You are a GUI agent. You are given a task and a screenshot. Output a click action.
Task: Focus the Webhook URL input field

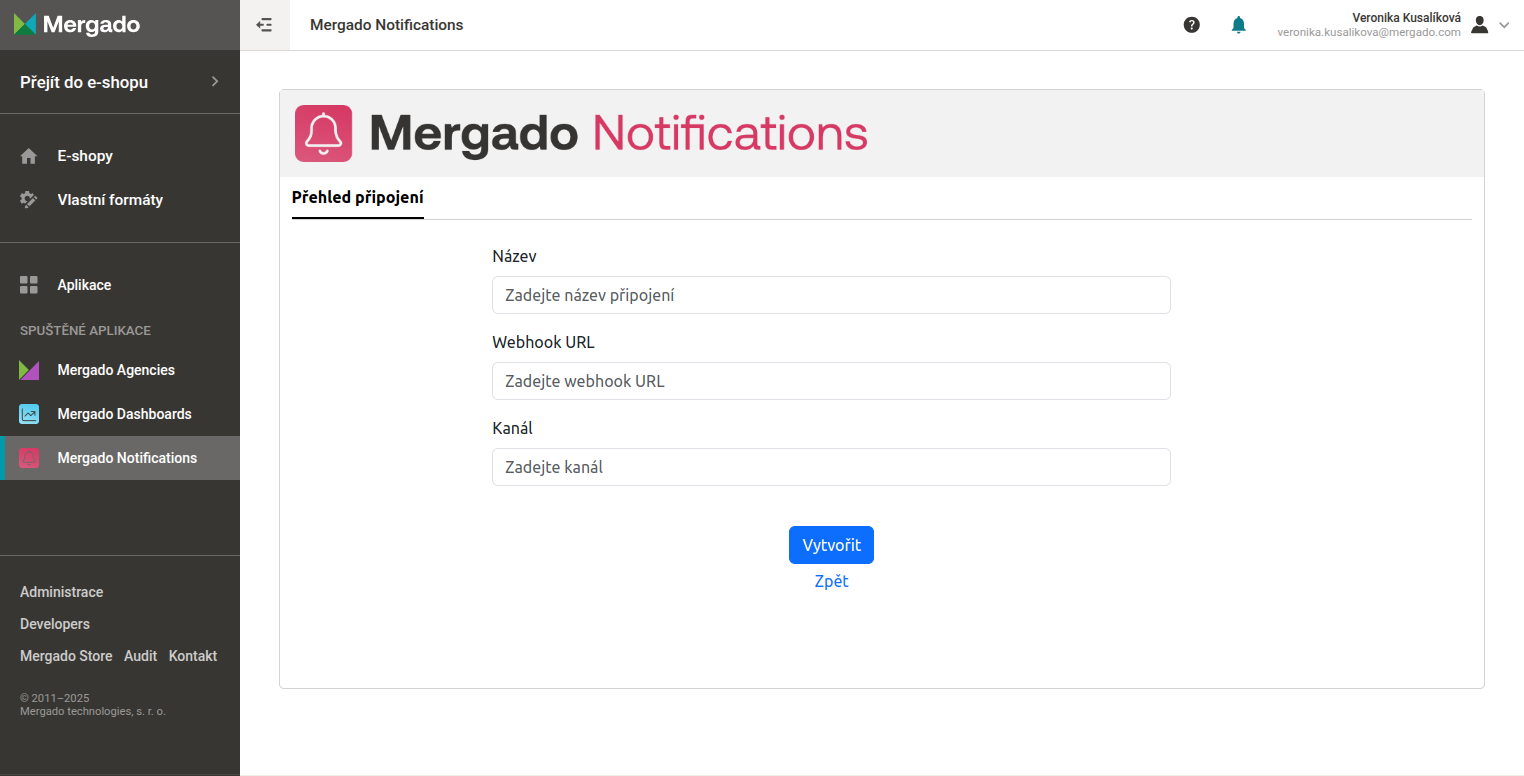(x=831, y=381)
